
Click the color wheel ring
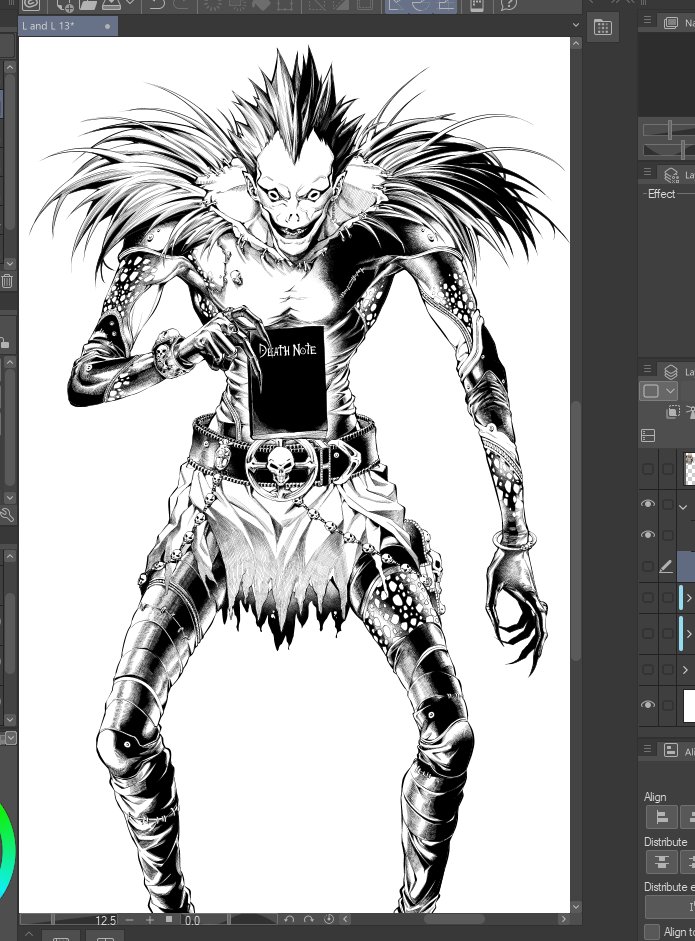(x=8, y=851)
